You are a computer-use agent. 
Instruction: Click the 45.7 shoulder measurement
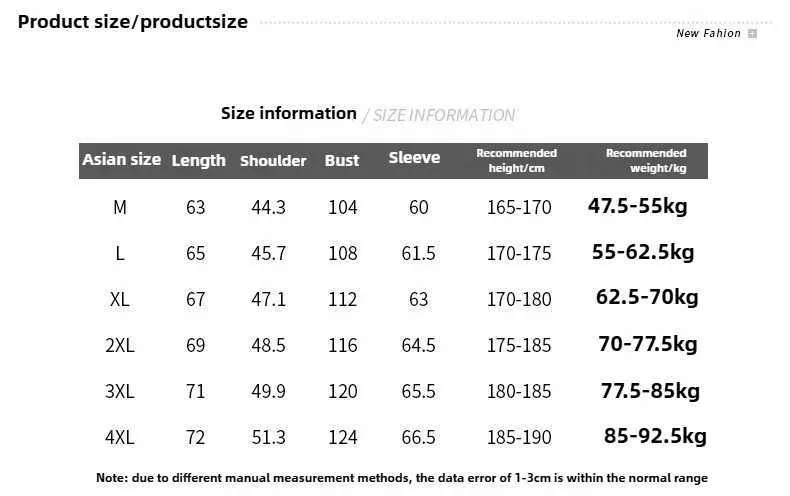(269, 253)
